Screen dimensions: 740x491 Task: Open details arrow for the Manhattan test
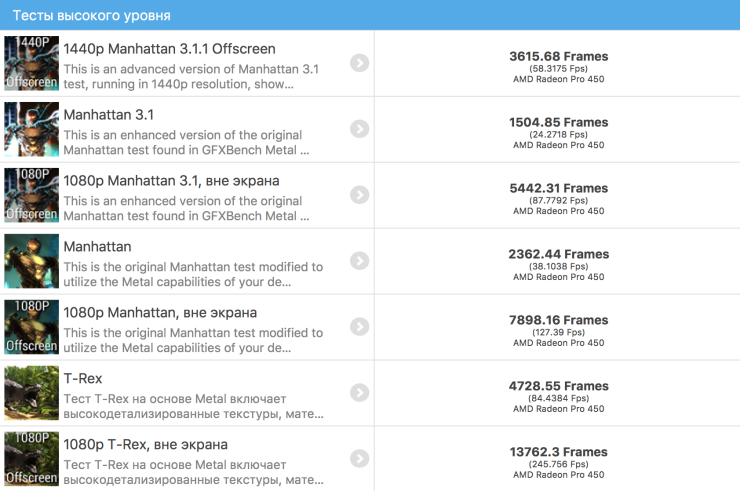point(360,261)
